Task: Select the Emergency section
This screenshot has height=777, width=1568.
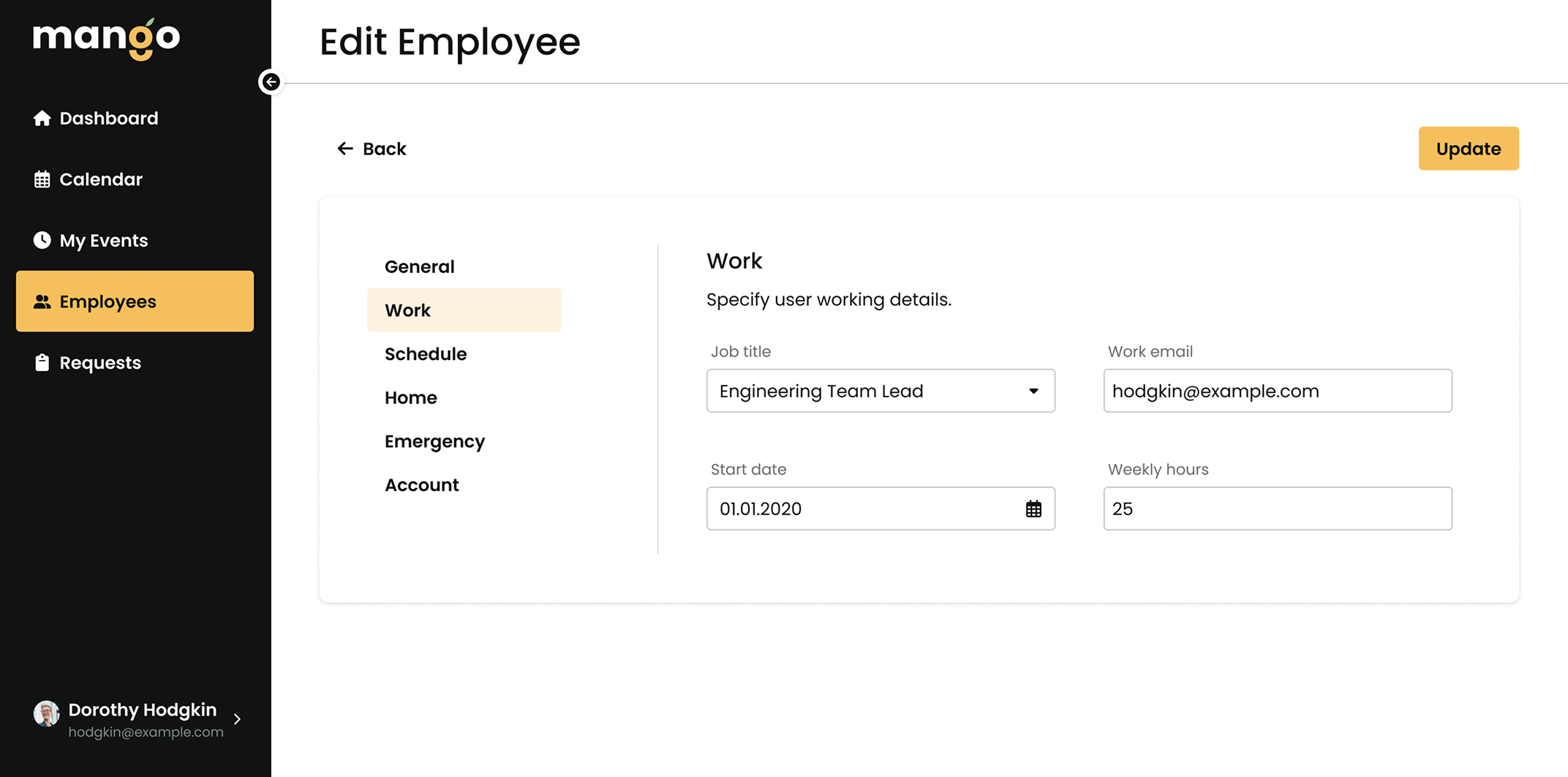Action: coord(434,441)
